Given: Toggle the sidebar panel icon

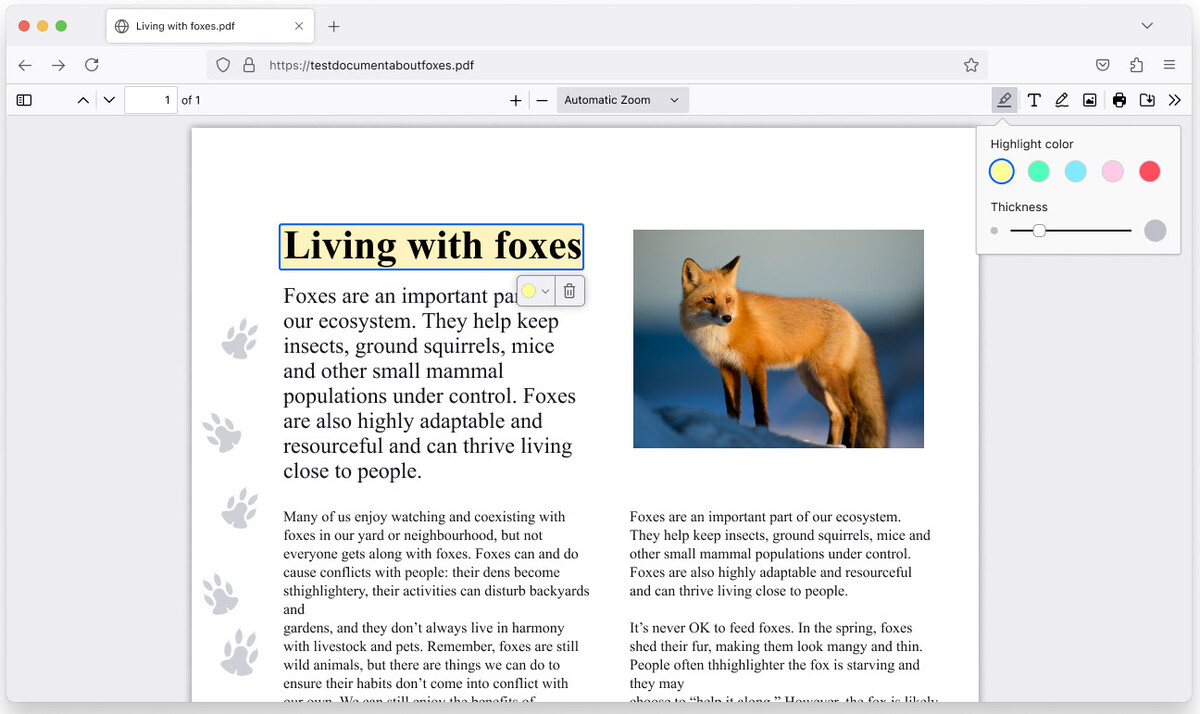Looking at the screenshot, I should [25, 100].
